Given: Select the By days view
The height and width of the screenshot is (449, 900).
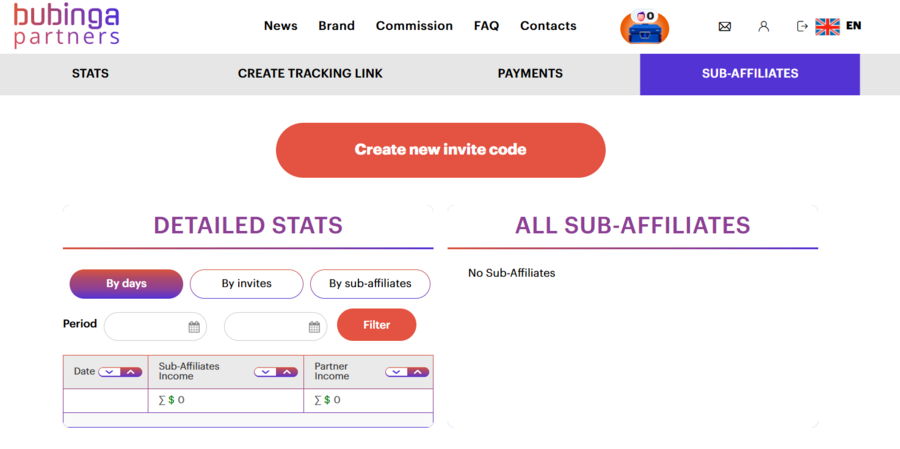Looking at the screenshot, I should pyautogui.click(x=126, y=284).
